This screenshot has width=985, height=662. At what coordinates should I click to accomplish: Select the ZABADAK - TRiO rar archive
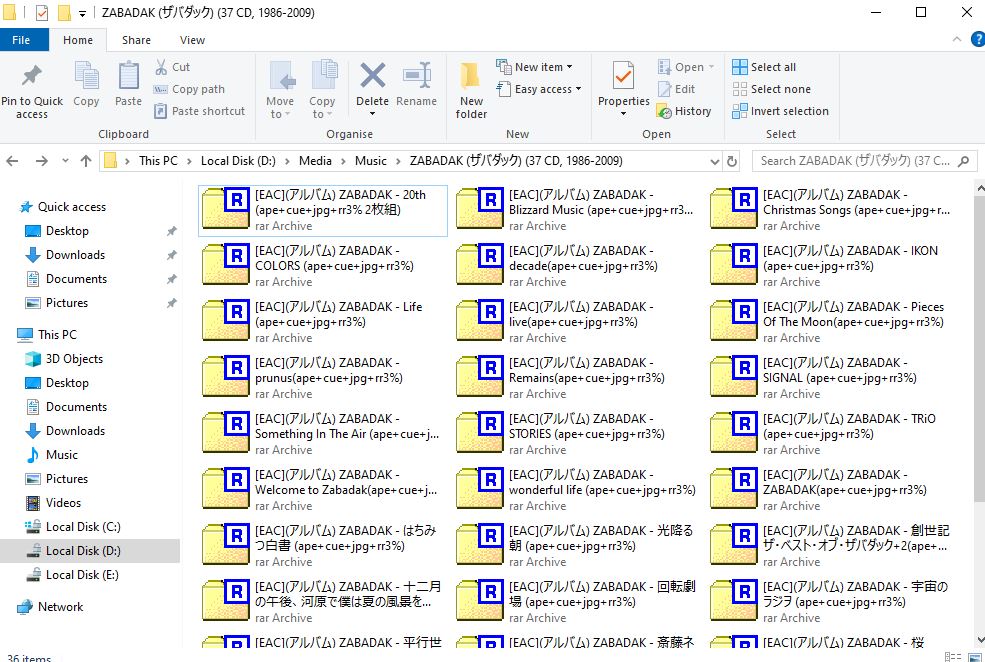[832, 434]
